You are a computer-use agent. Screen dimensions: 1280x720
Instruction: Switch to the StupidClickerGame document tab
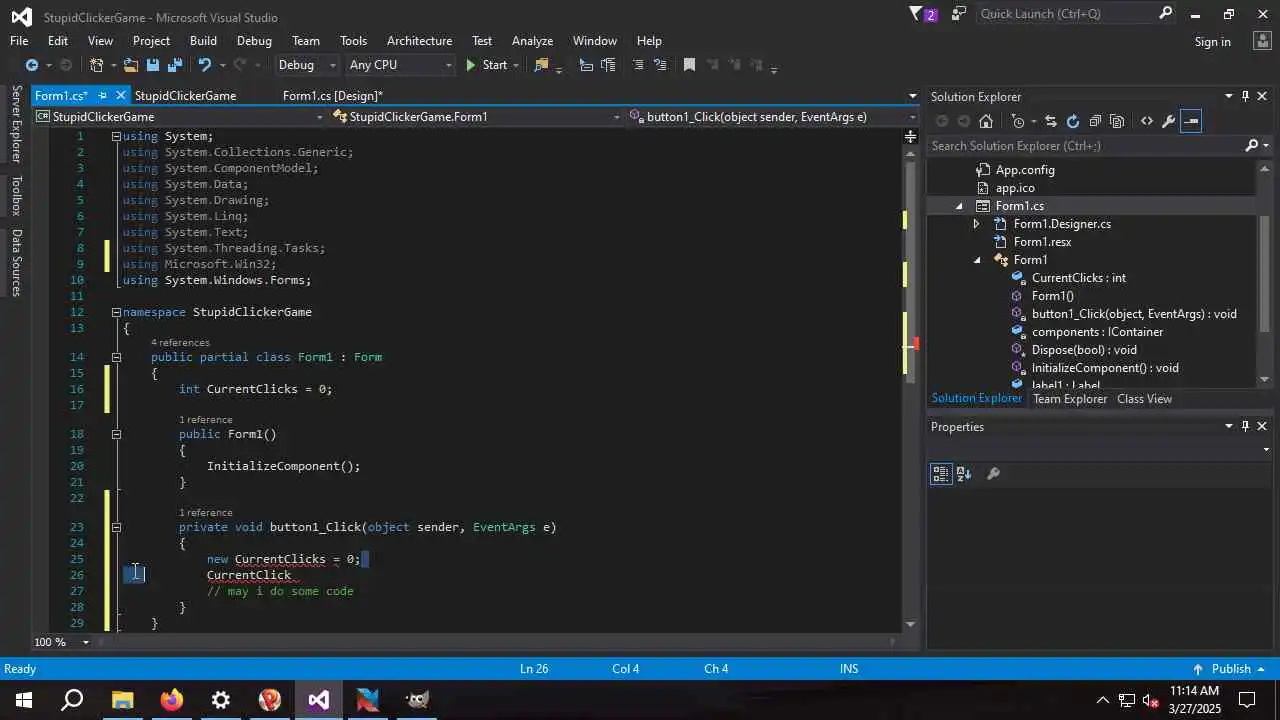click(185, 96)
